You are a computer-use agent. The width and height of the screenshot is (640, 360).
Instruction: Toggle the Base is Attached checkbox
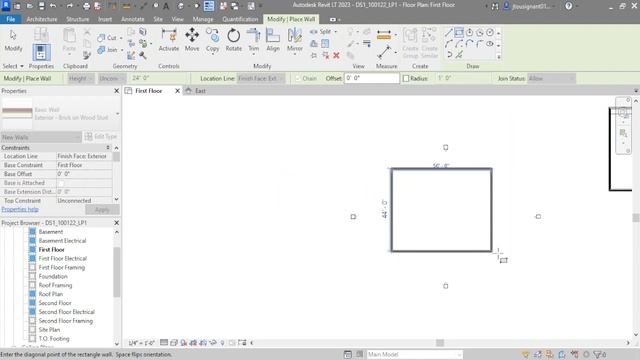coord(61,183)
